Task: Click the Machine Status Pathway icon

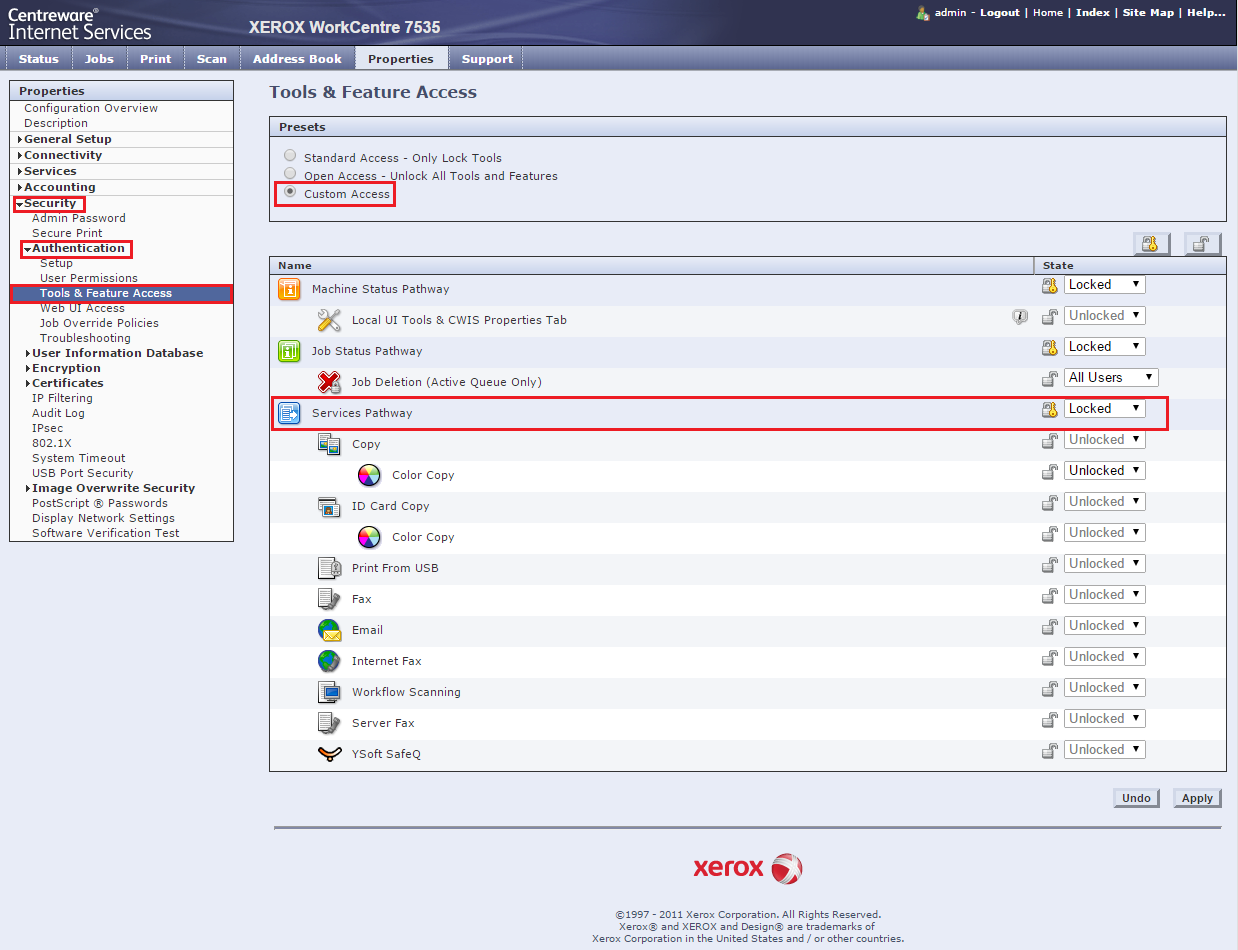Action: coord(289,289)
